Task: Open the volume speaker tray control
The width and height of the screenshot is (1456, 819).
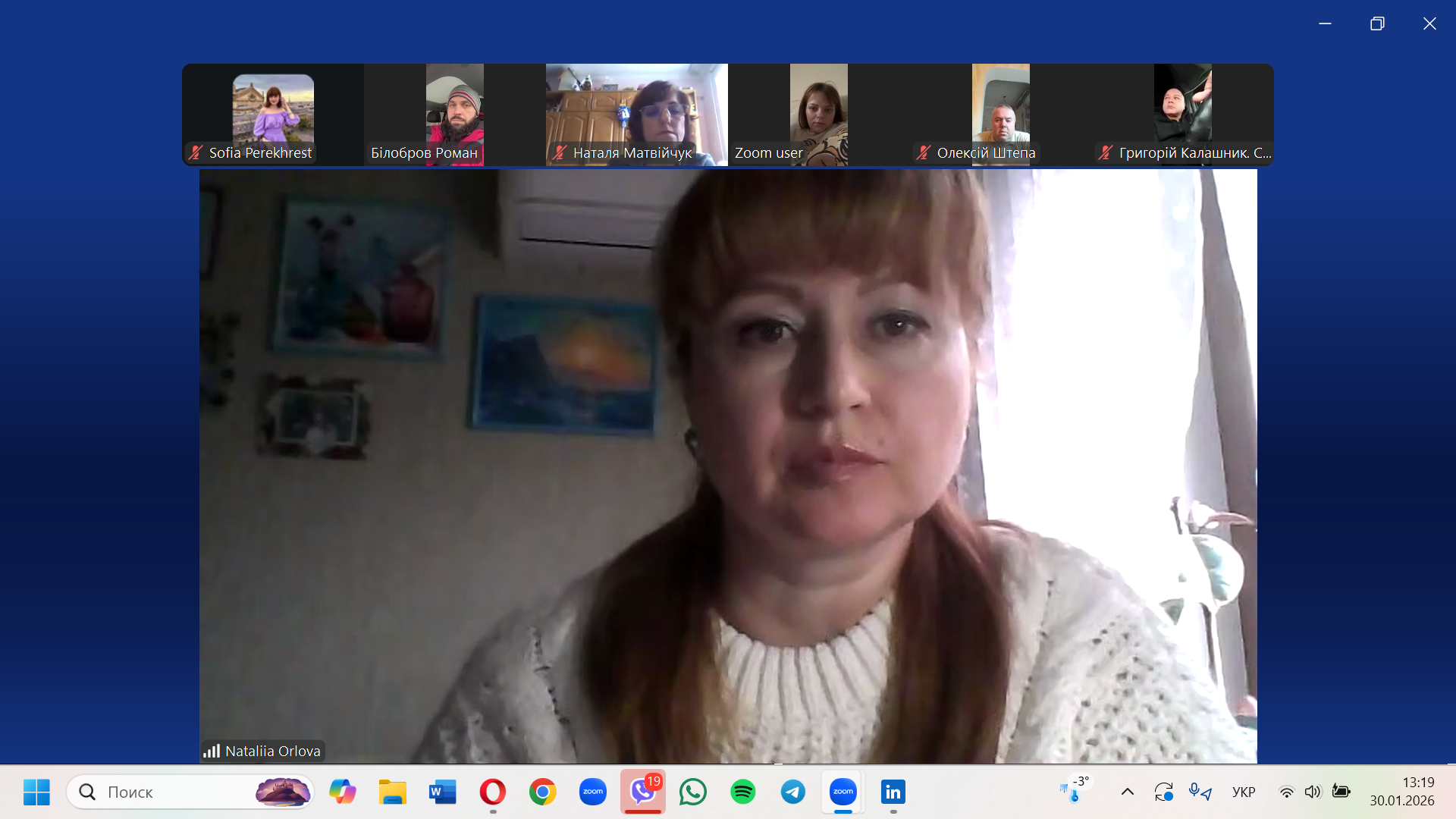Action: tap(1313, 792)
